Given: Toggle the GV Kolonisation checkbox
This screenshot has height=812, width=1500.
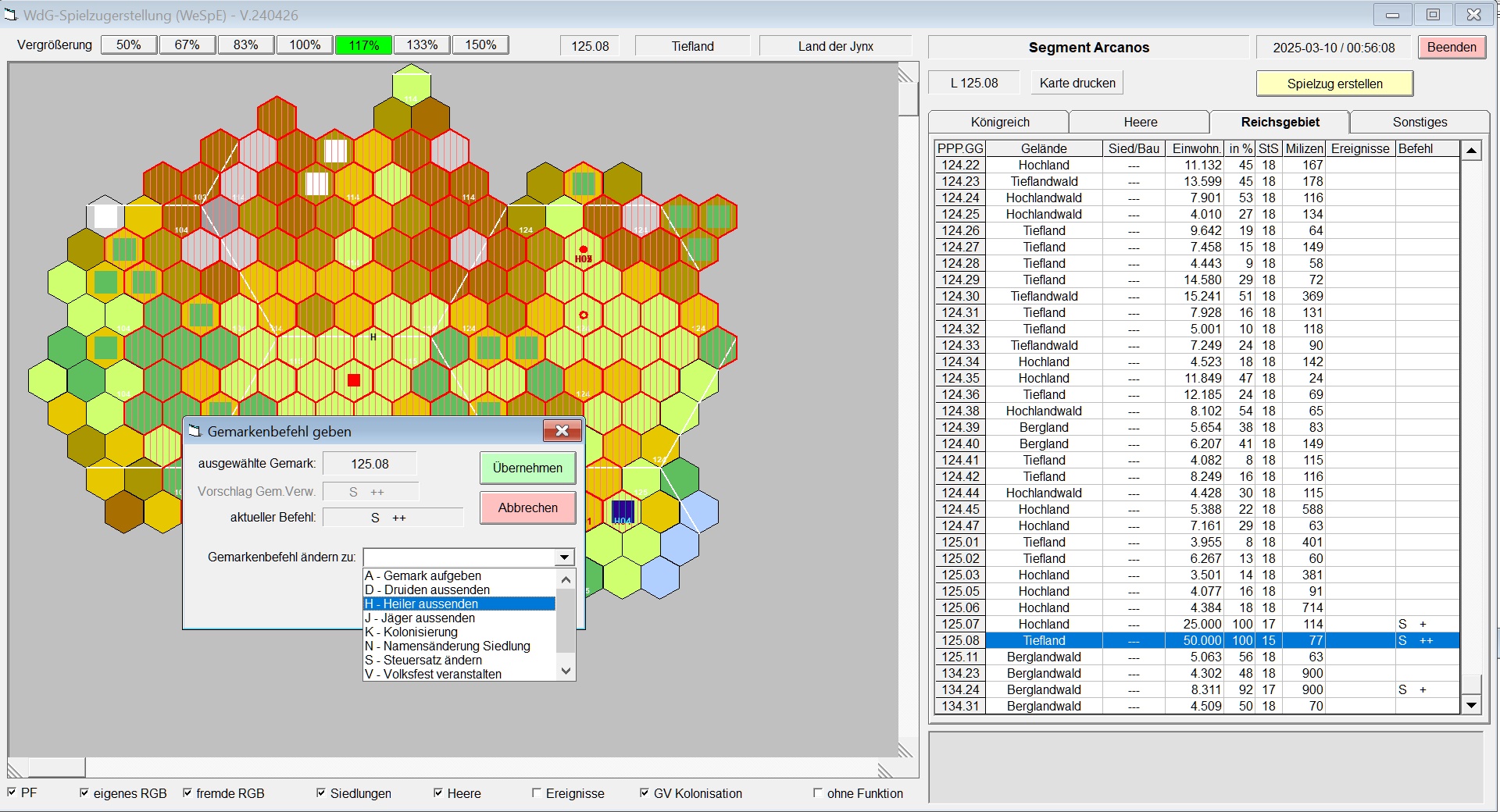Looking at the screenshot, I should (645, 792).
